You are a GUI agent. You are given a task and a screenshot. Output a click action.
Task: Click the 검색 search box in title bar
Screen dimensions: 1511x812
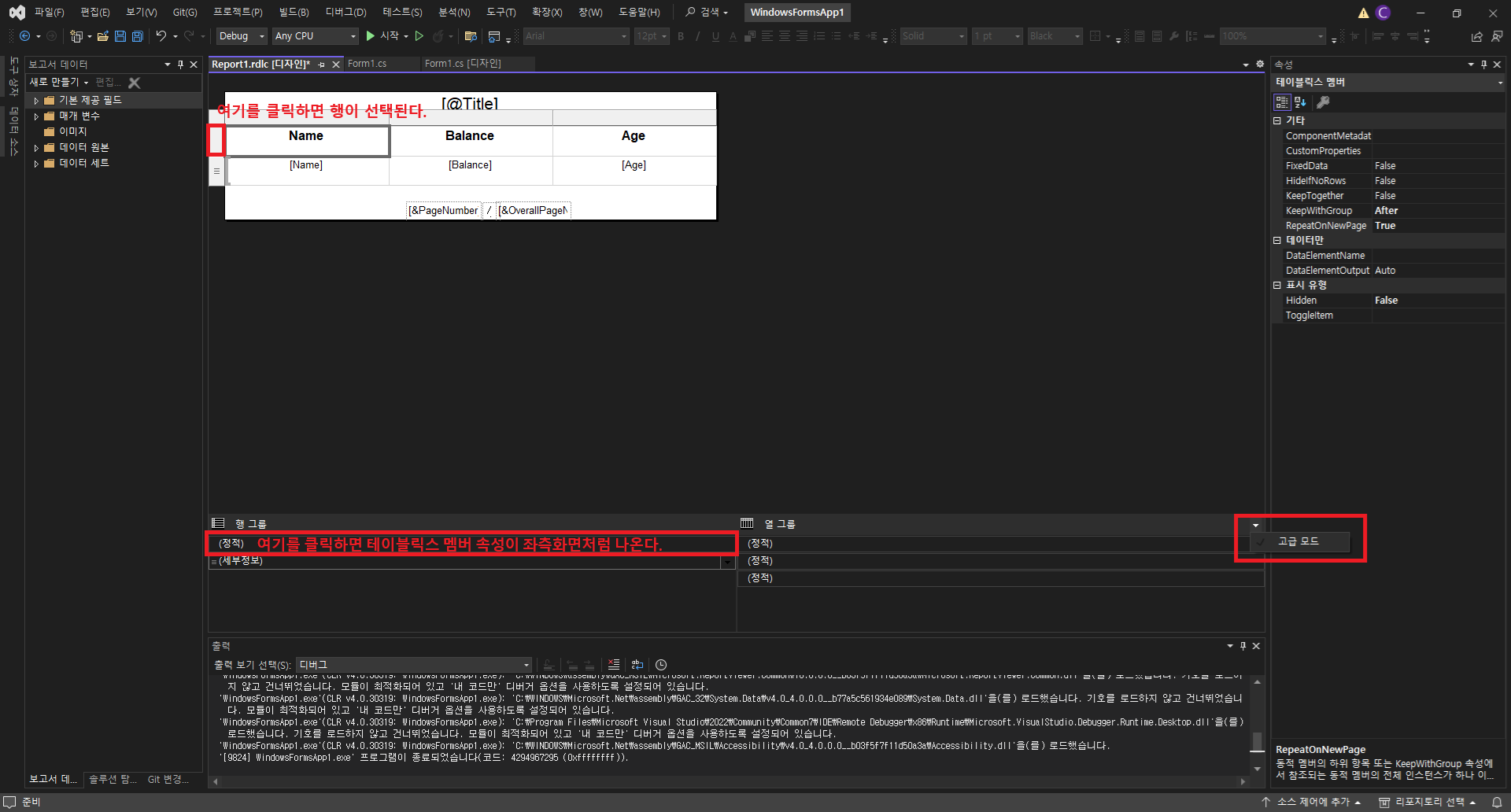click(x=707, y=13)
